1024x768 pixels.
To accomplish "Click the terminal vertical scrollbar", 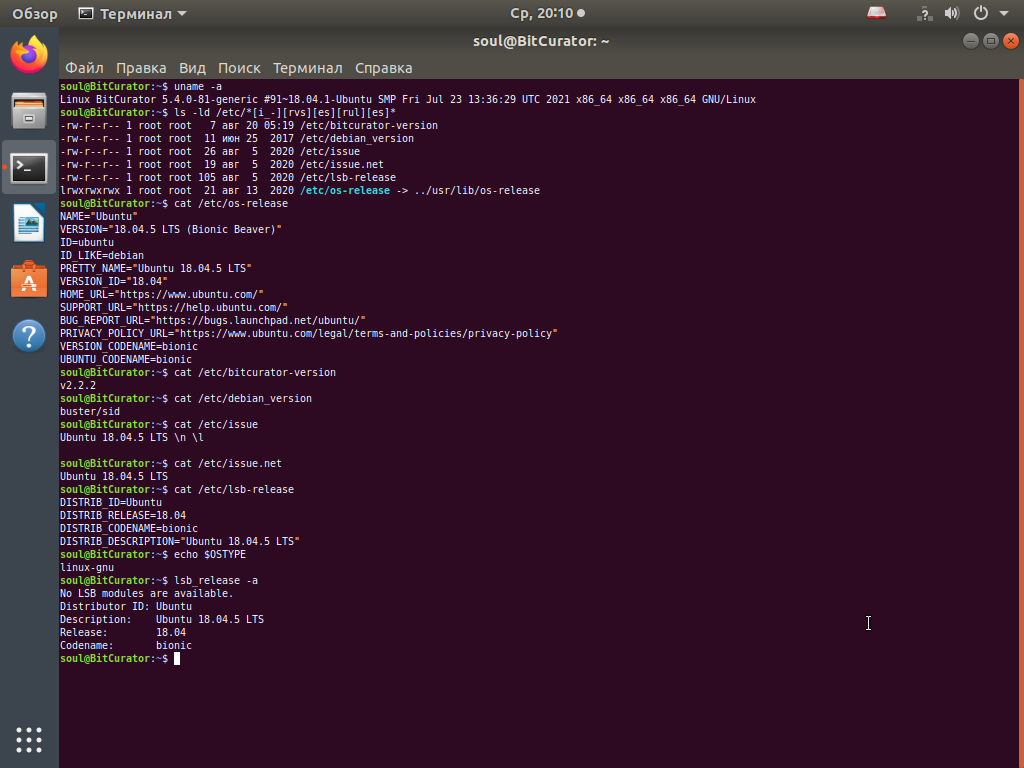I will click(x=1021, y=423).
